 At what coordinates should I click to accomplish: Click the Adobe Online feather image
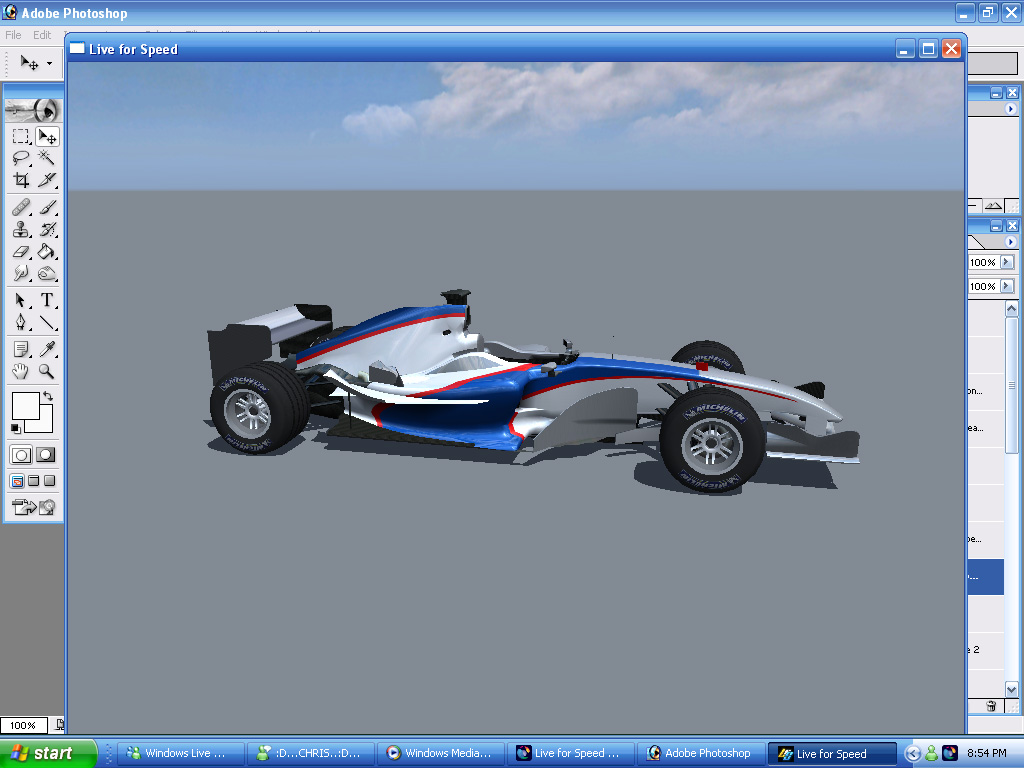coord(34,110)
